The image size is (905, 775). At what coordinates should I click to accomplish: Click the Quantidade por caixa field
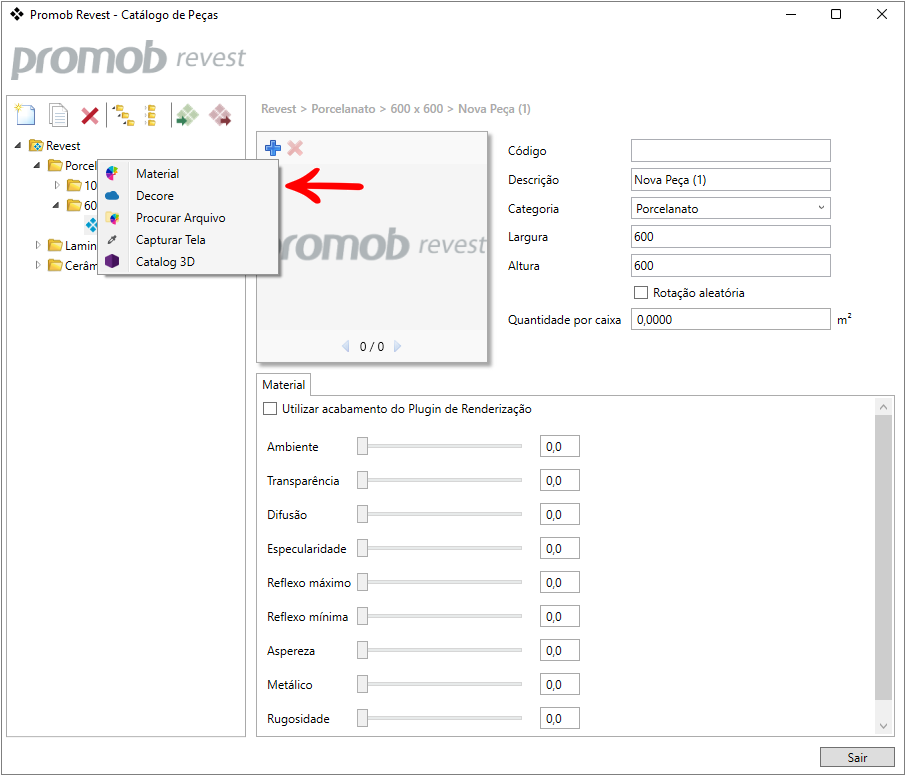(730, 319)
